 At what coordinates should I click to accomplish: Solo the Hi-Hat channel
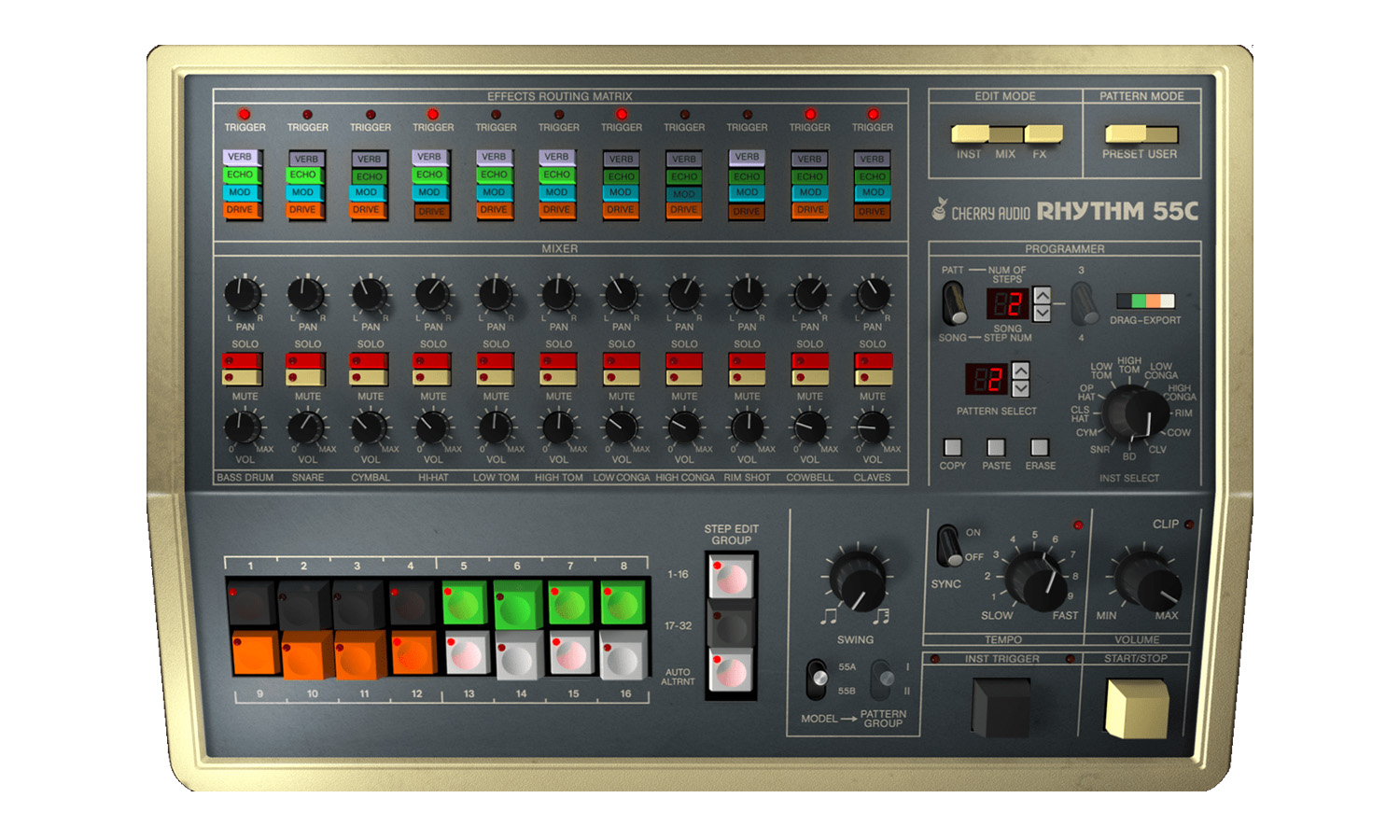(x=431, y=361)
